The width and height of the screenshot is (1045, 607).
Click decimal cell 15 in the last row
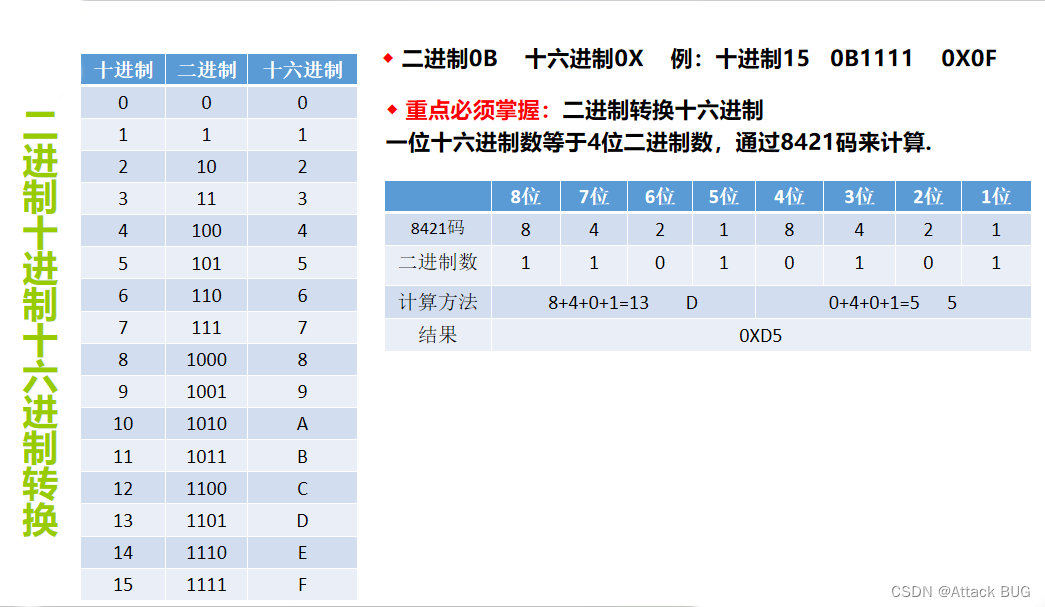coord(123,584)
